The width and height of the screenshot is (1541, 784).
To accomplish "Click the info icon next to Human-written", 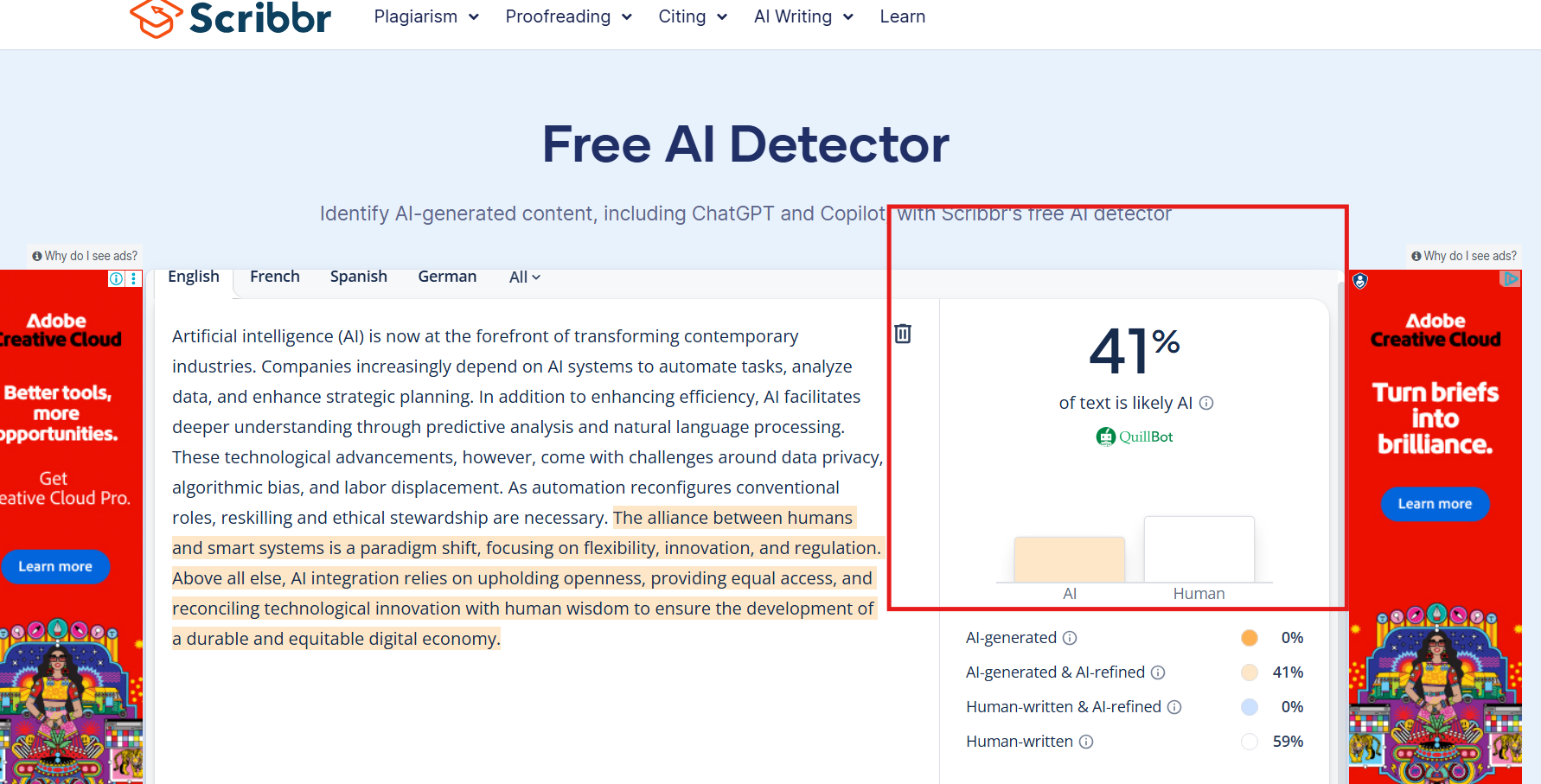I will pyautogui.click(x=1086, y=742).
